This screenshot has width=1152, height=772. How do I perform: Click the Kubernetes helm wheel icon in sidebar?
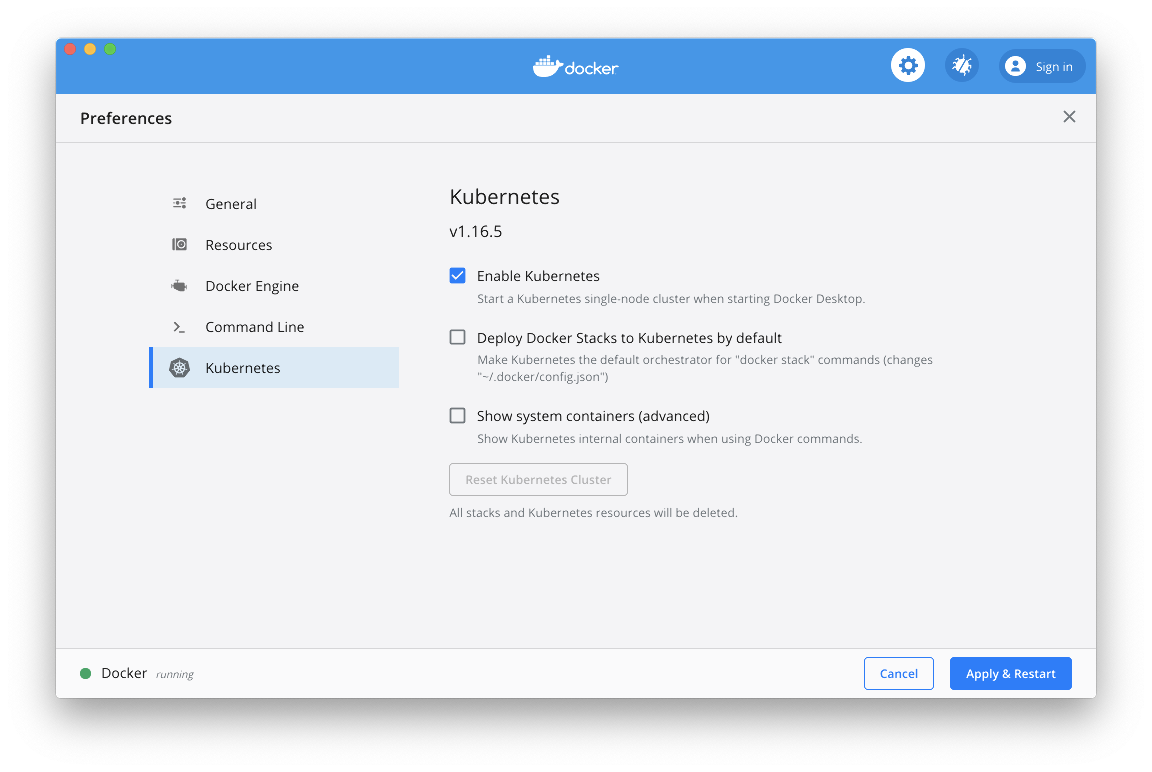(x=179, y=367)
